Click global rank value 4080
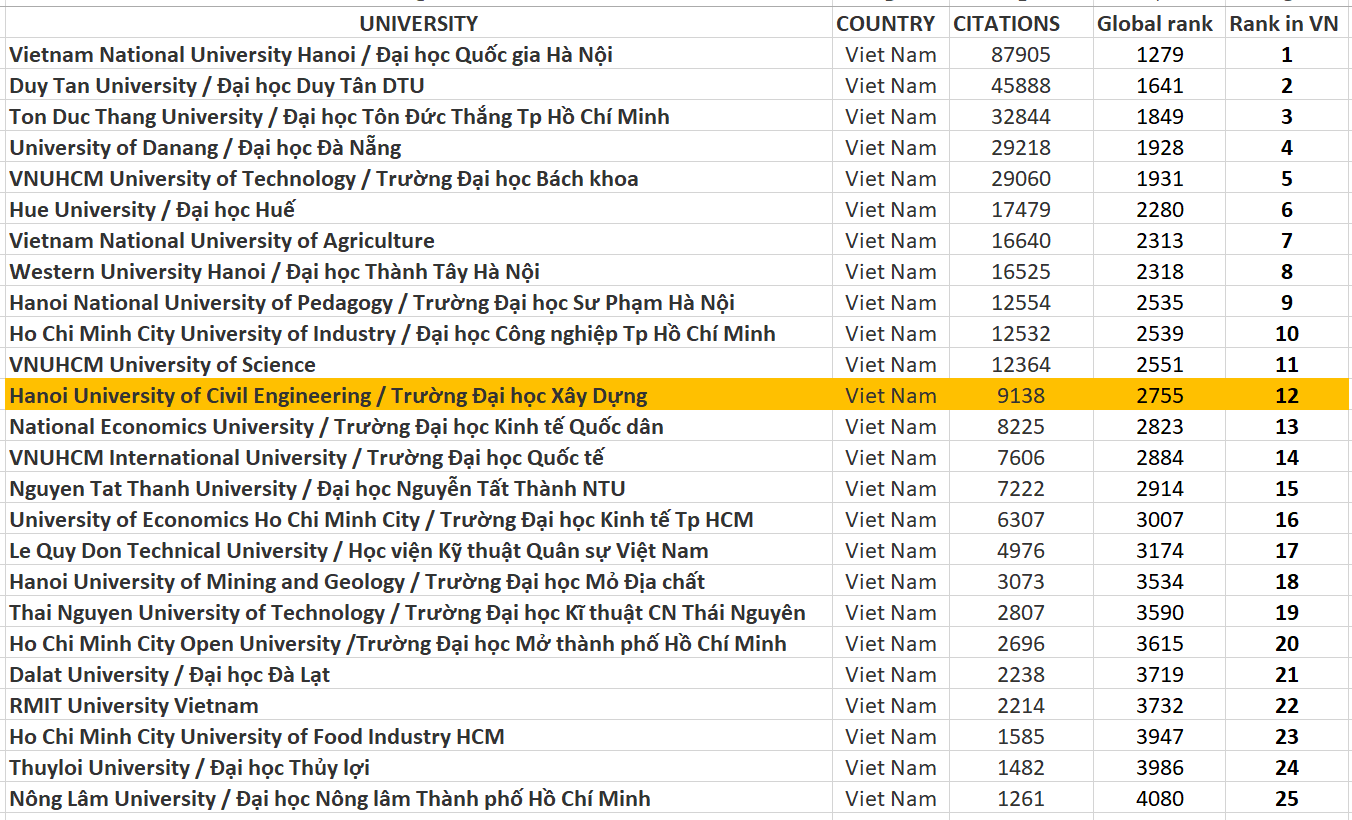This screenshot has height=820, width=1352. point(1159,798)
